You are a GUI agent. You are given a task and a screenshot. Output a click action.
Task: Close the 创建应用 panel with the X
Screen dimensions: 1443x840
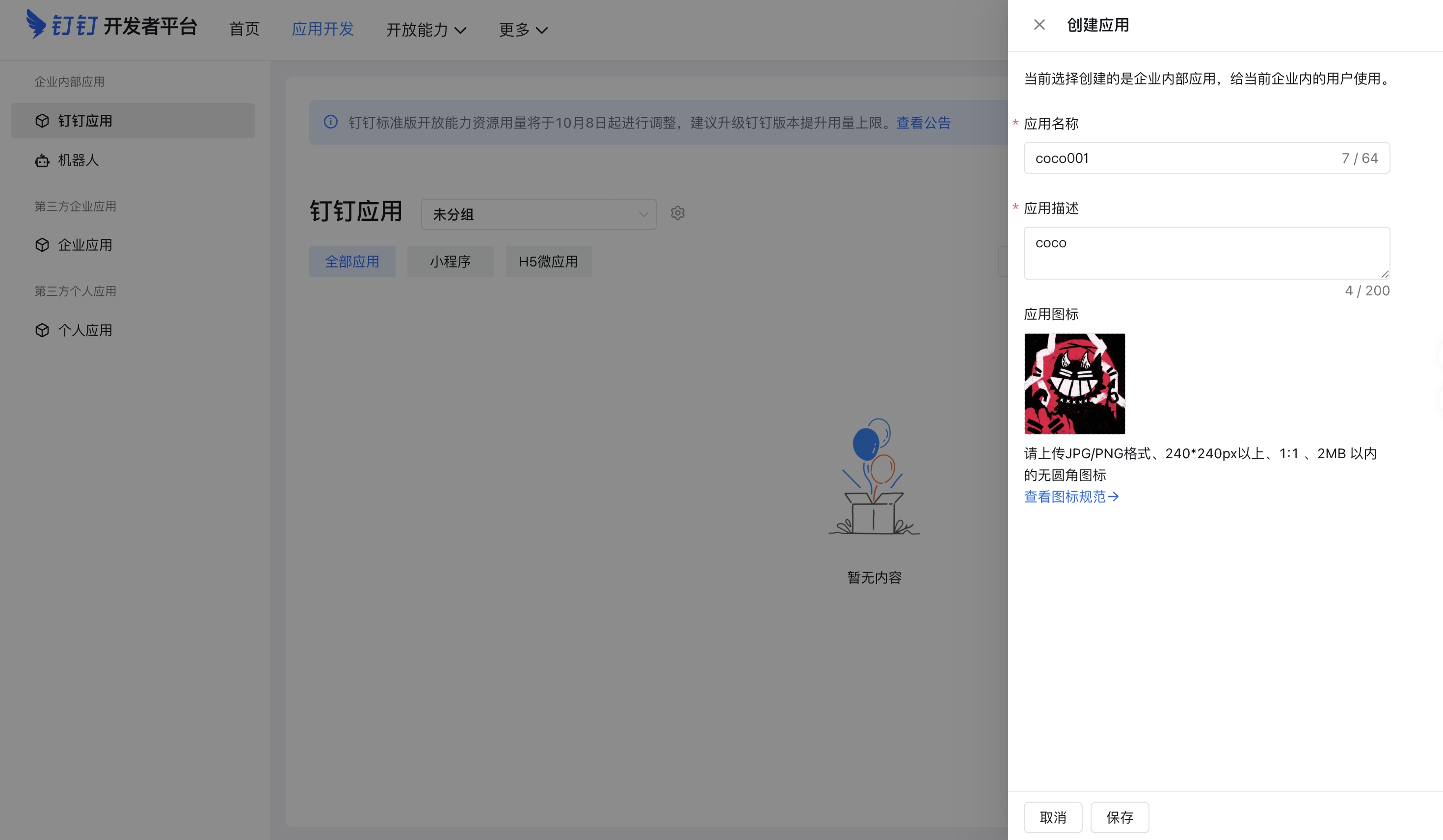[1040, 25]
